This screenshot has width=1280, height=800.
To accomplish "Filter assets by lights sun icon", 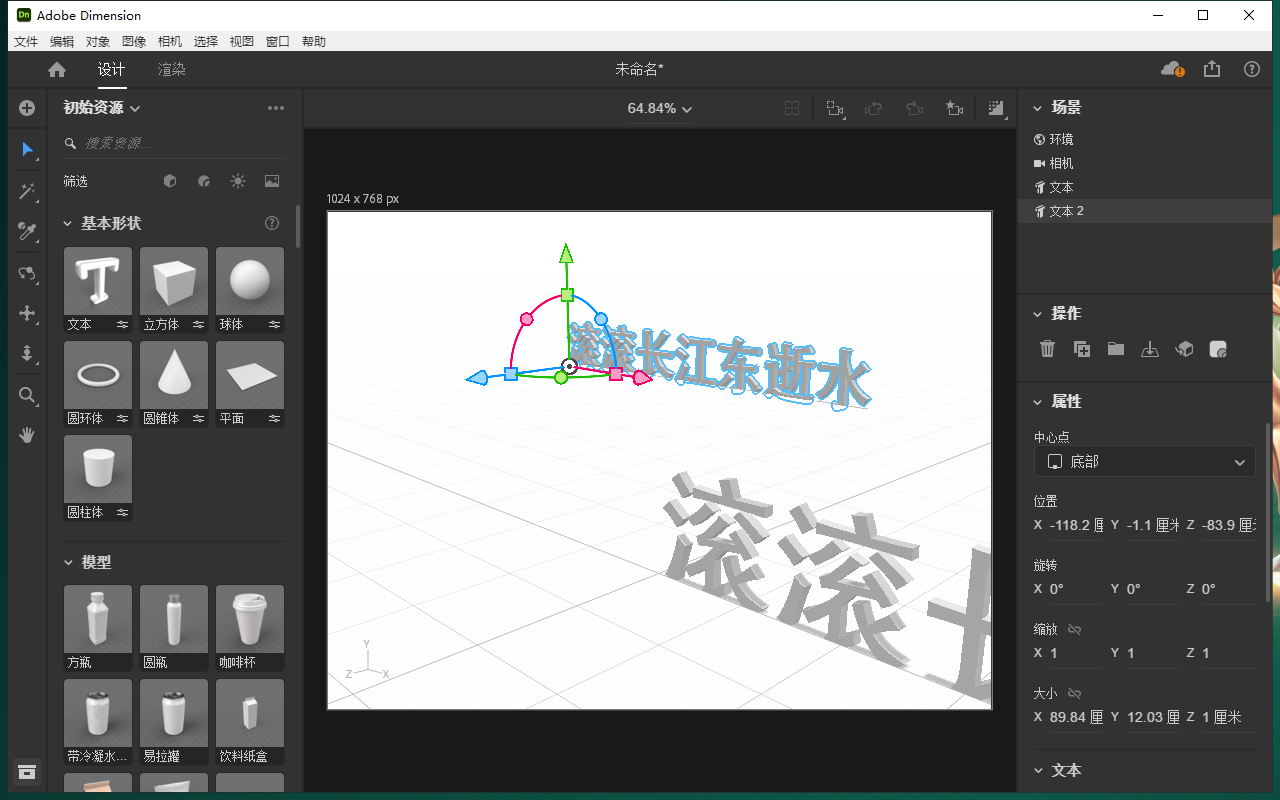I will point(238,181).
